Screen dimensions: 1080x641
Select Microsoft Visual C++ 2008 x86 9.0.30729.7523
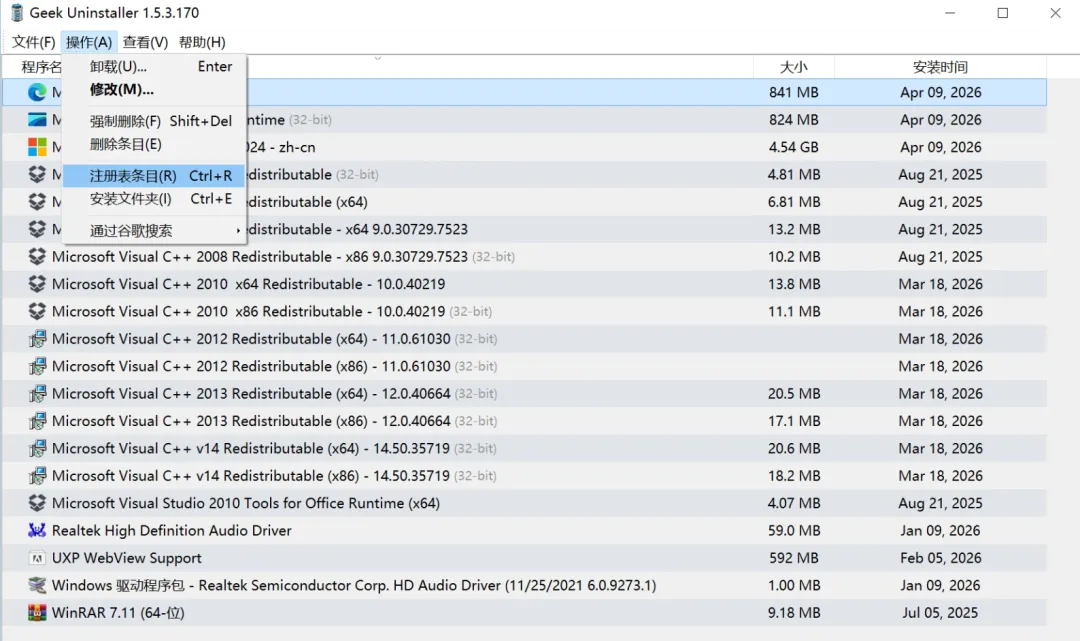click(525, 257)
